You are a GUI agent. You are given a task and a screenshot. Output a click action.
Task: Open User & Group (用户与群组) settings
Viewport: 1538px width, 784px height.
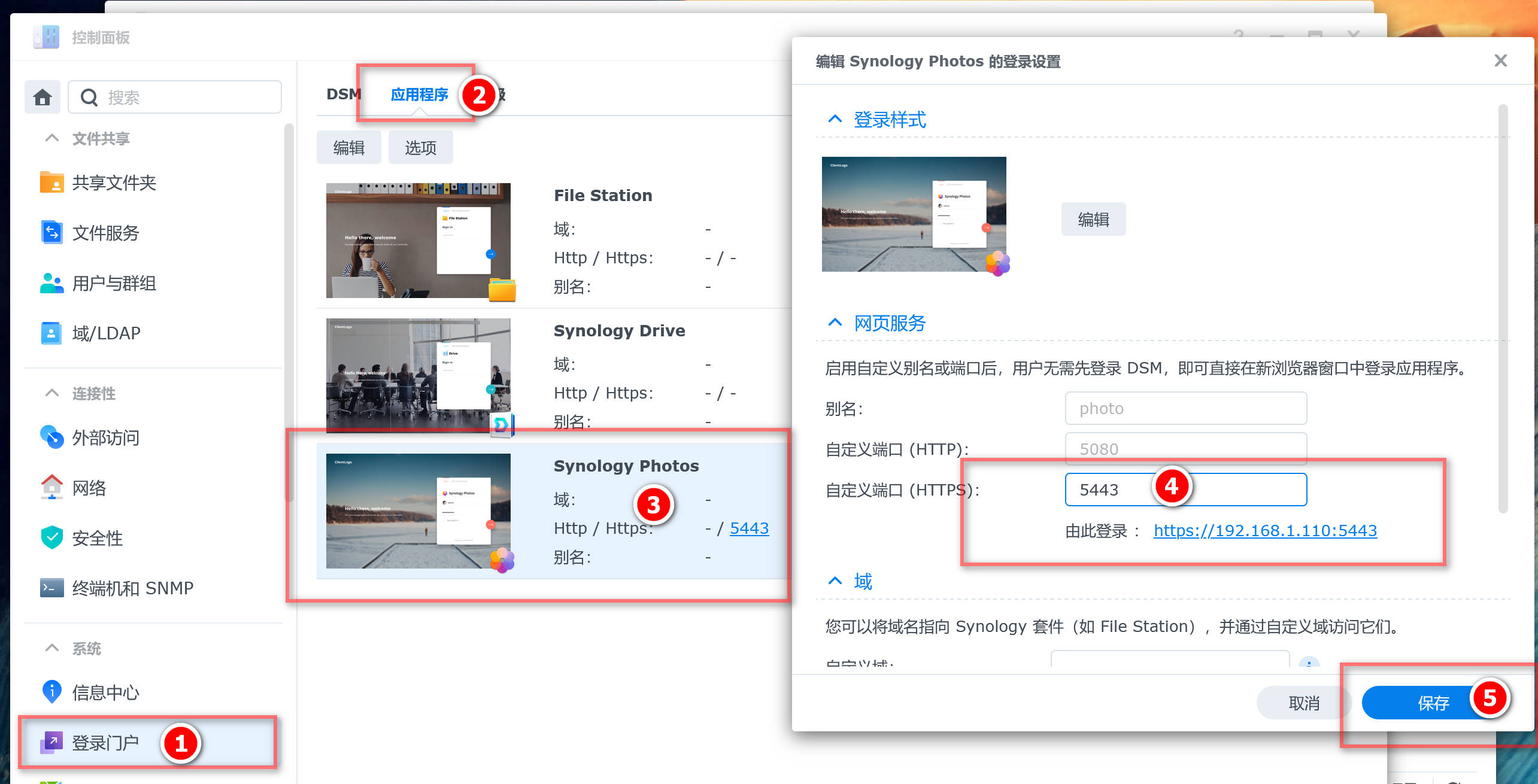pyautogui.click(x=114, y=283)
